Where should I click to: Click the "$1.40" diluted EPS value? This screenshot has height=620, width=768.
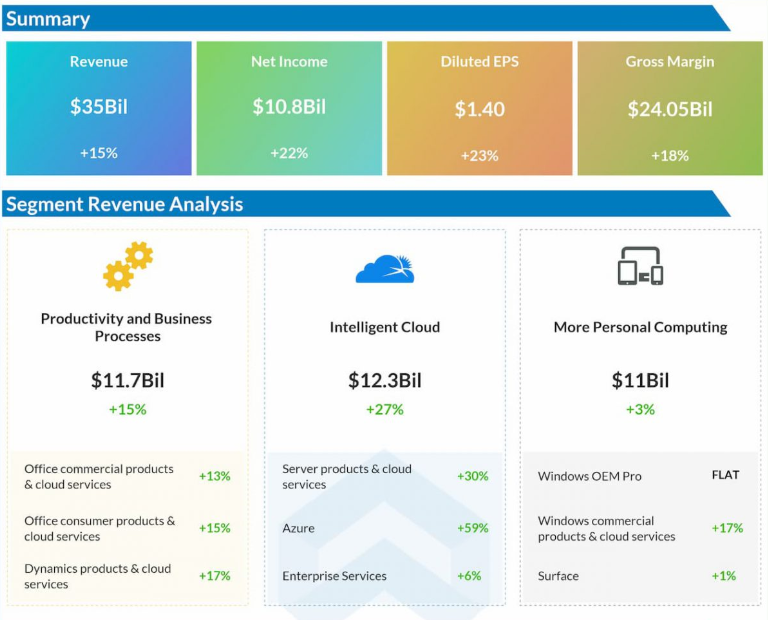pyautogui.click(x=480, y=109)
